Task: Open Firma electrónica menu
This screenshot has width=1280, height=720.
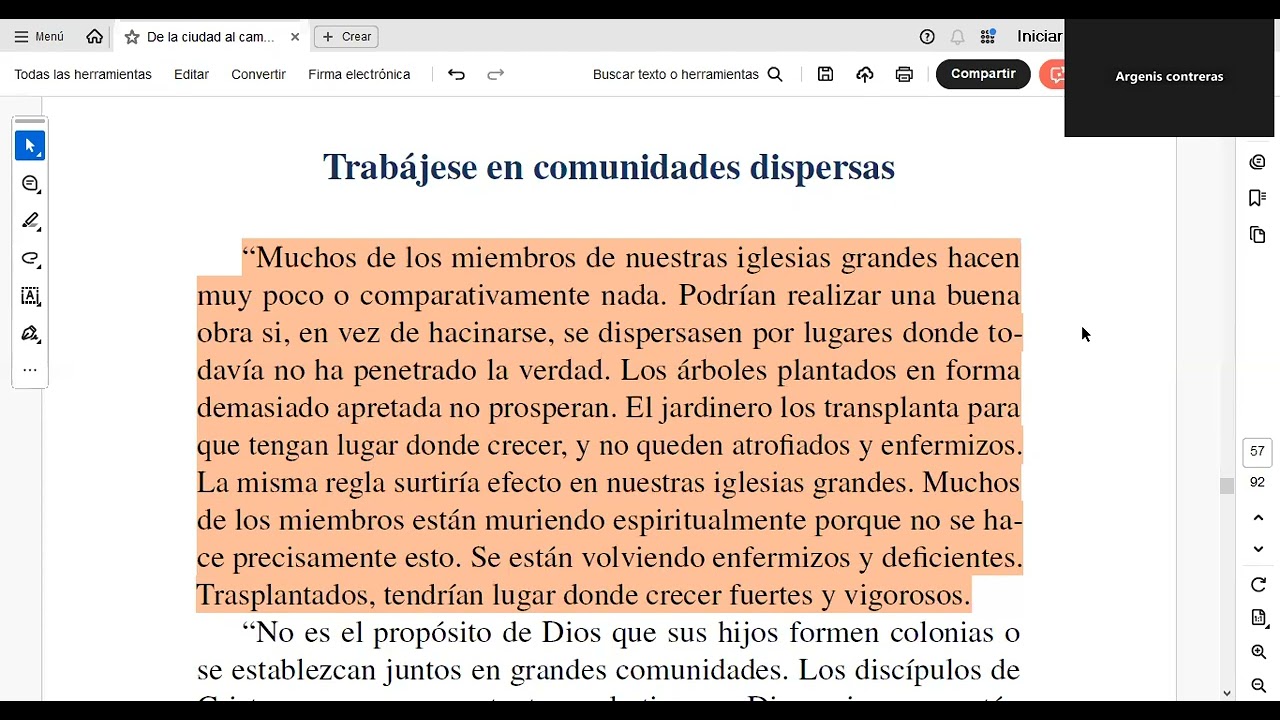Action: click(x=359, y=74)
